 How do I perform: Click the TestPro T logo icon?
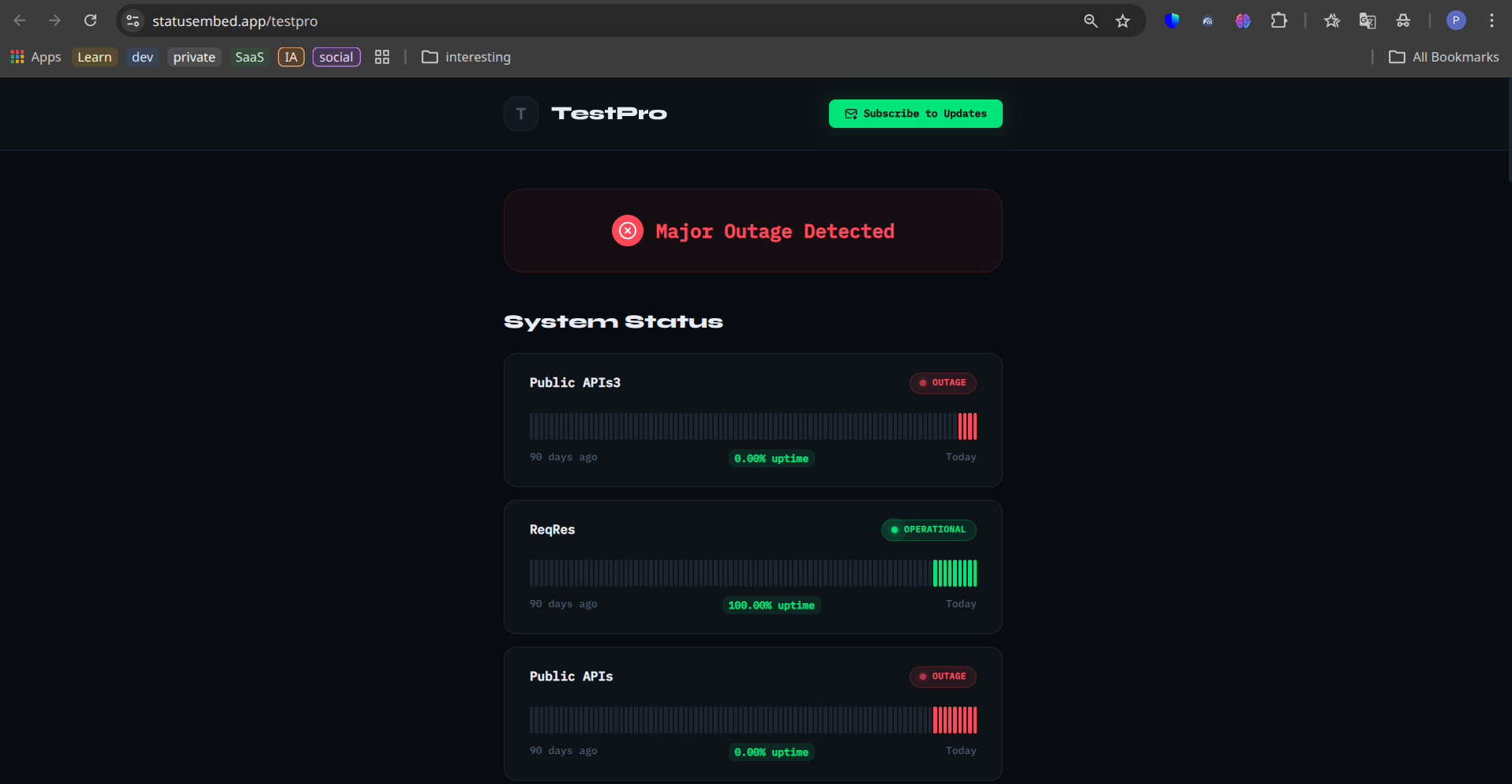pyautogui.click(x=521, y=114)
